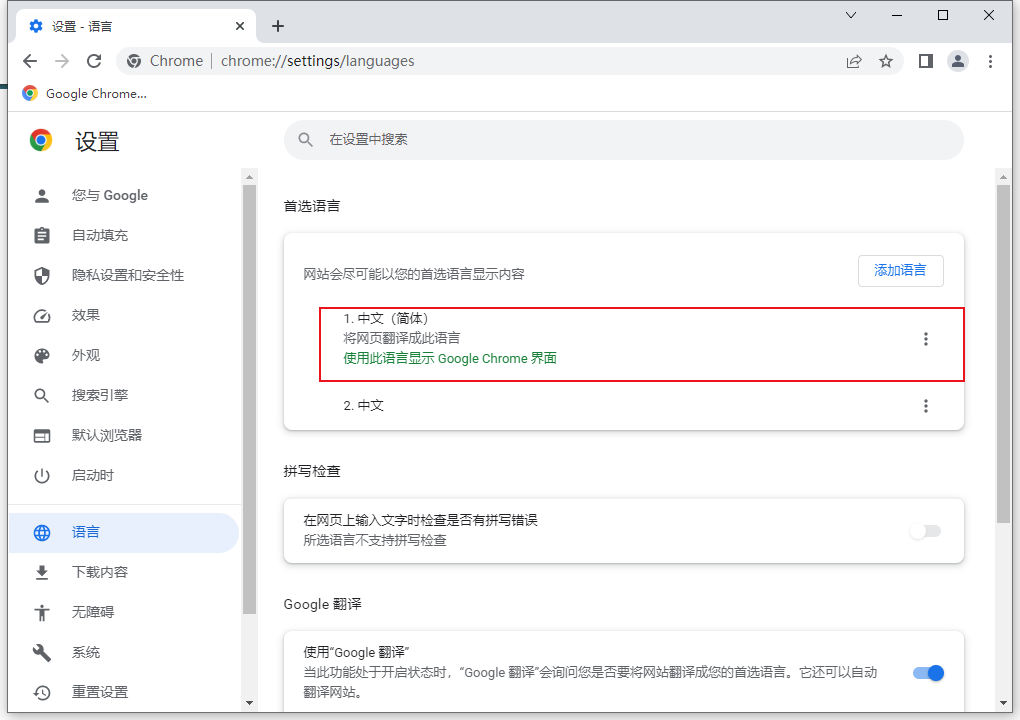The width and height of the screenshot is (1020, 720).
Task: Click the 系统 wrench icon
Action: click(x=42, y=652)
